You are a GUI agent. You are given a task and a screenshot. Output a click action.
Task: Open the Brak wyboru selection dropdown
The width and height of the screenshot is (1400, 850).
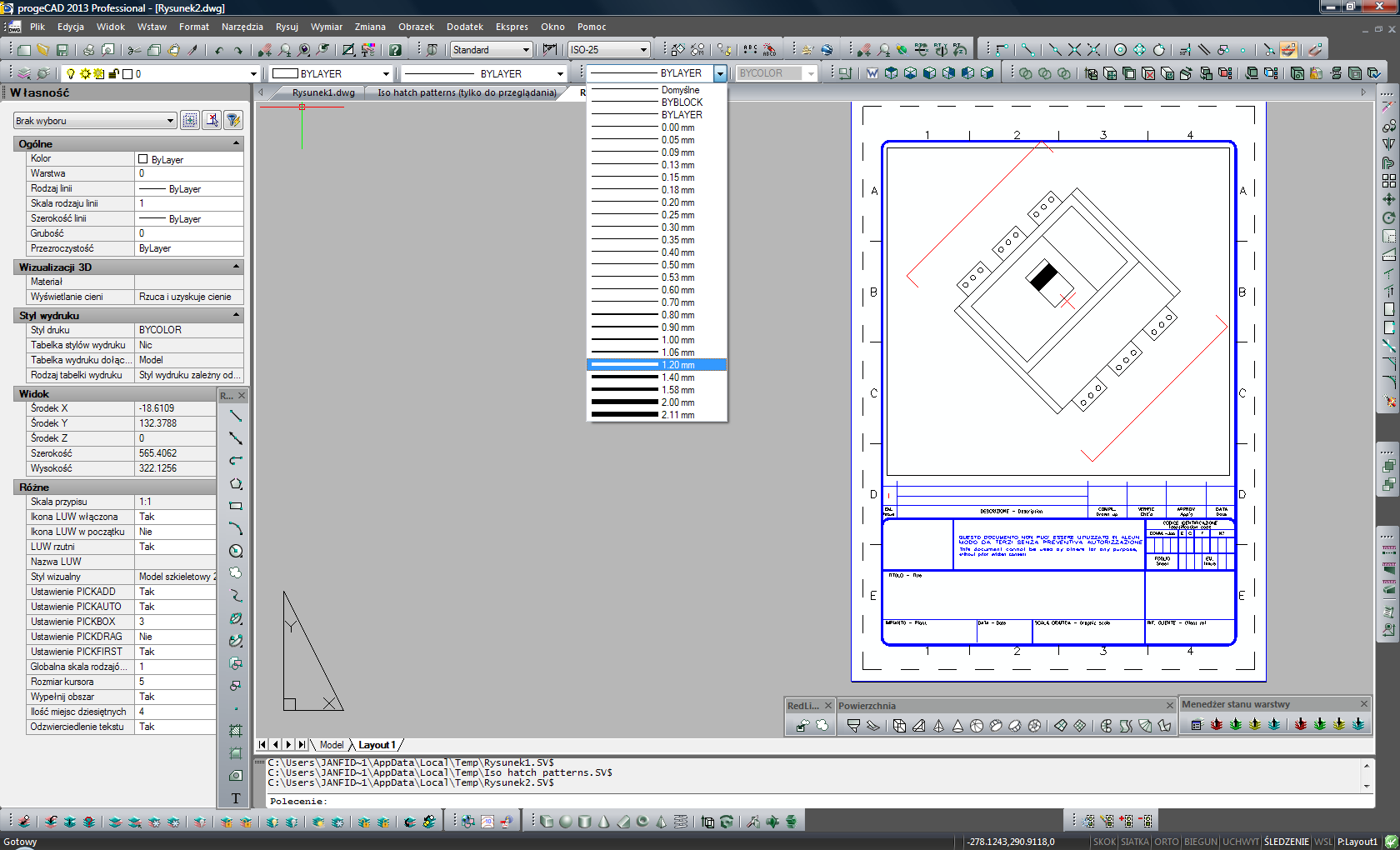click(x=95, y=121)
